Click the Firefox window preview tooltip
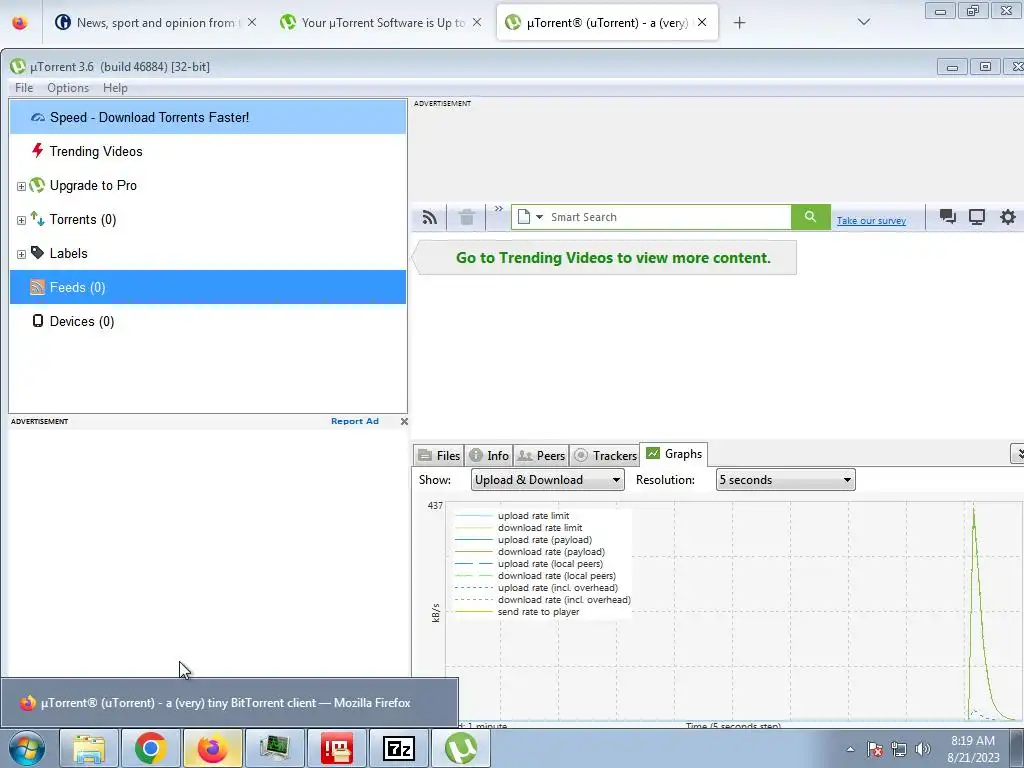1024x768 pixels. [x=229, y=703]
